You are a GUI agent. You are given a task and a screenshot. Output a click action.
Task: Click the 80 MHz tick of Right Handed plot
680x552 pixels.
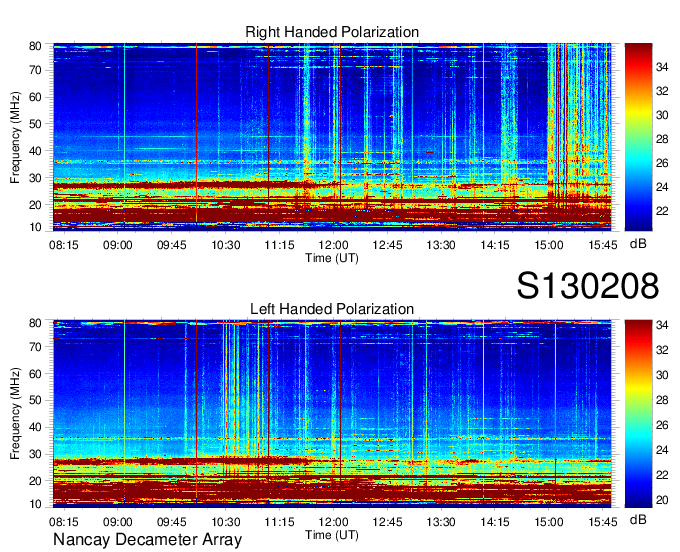pos(35,46)
